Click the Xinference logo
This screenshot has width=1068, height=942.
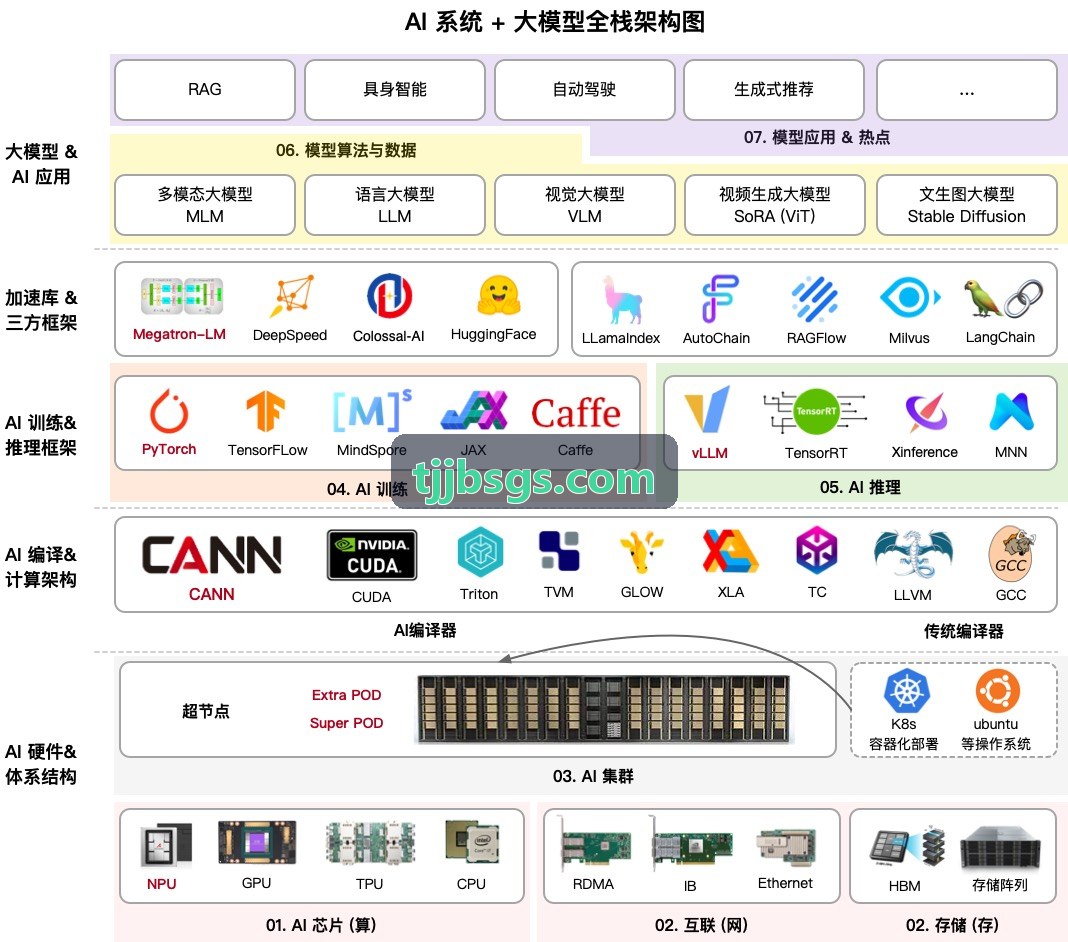point(926,413)
